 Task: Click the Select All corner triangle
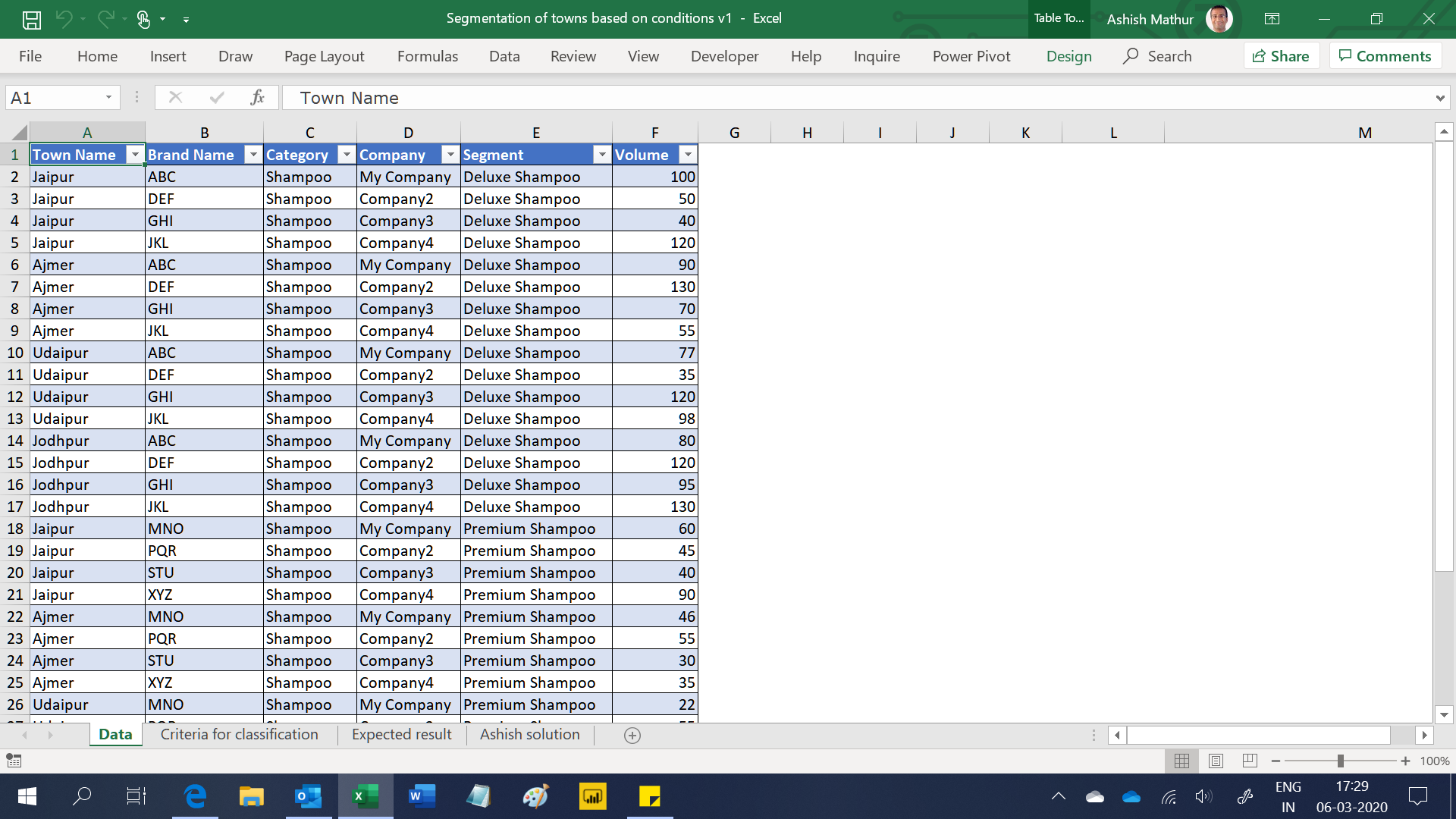(18, 133)
